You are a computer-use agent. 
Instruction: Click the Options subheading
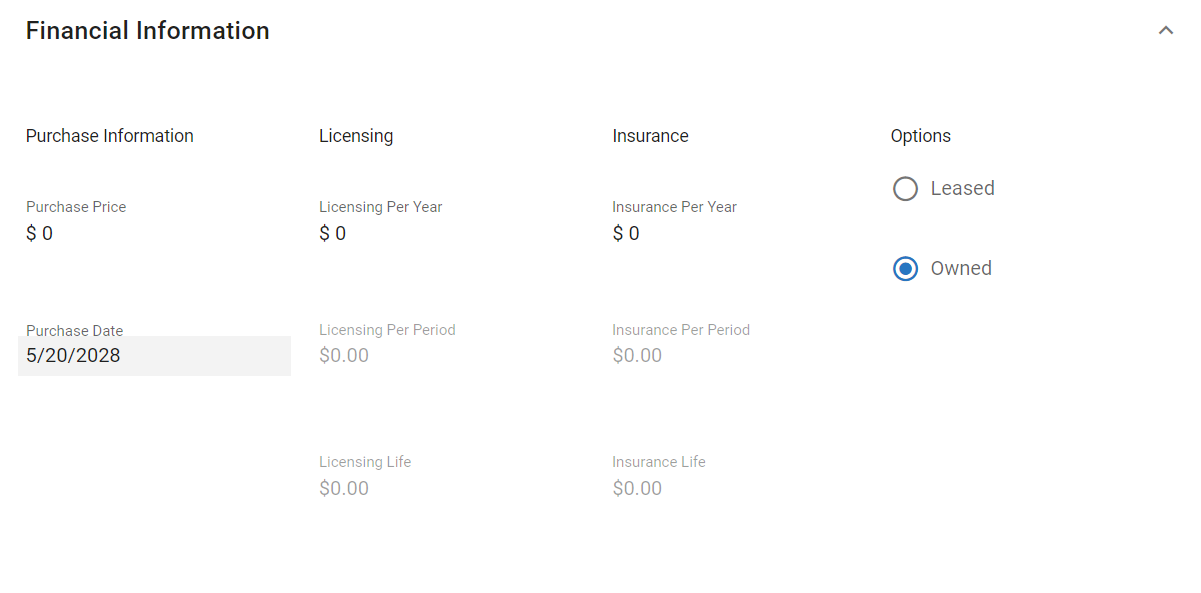point(921,136)
